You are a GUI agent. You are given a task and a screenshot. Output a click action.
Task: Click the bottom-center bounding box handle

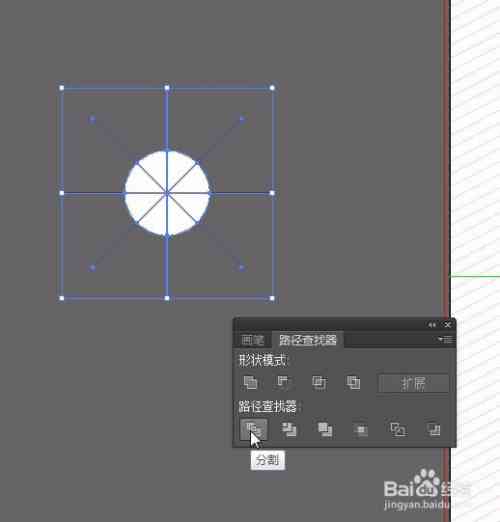click(167, 298)
